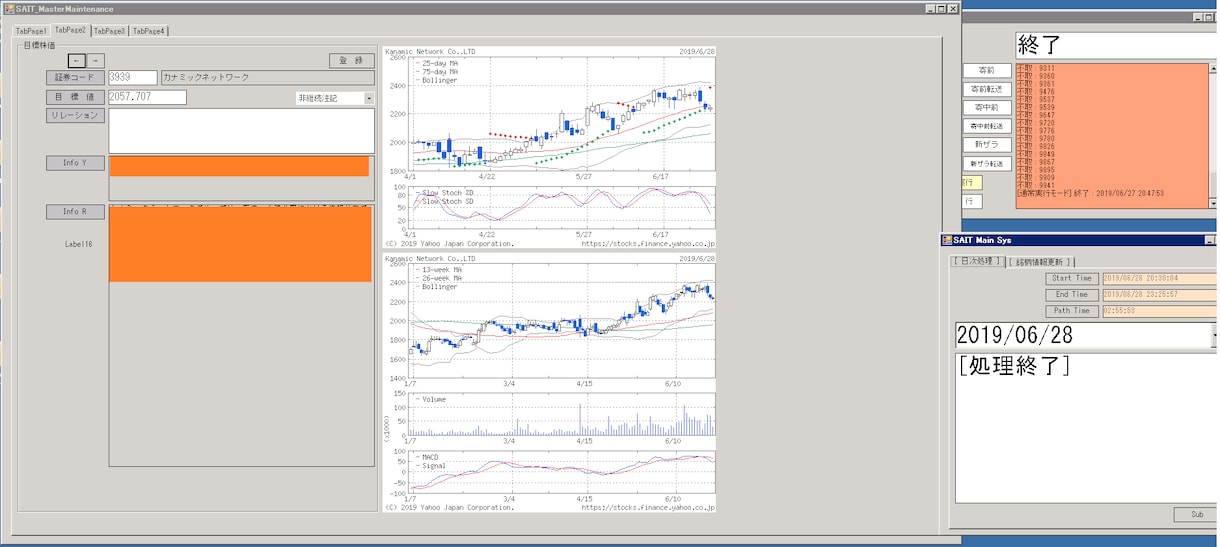Open the 銘柄情報更新 tab in SAIT Main Sys
The width and height of the screenshot is (1220, 547).
pyautogui.click(x=1040, y=262)
